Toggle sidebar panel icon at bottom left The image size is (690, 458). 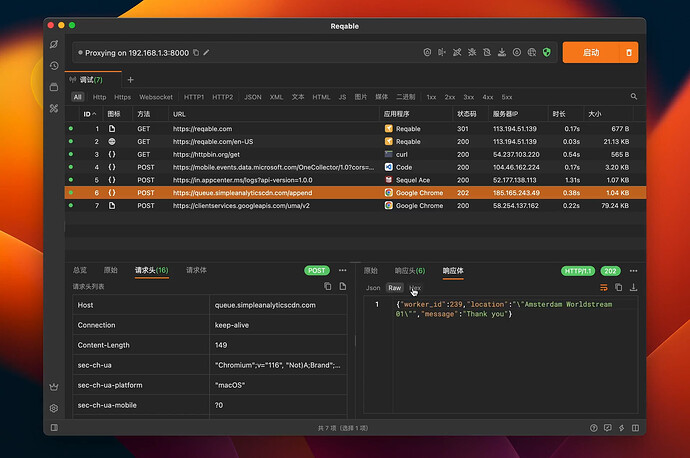point(54,428)
